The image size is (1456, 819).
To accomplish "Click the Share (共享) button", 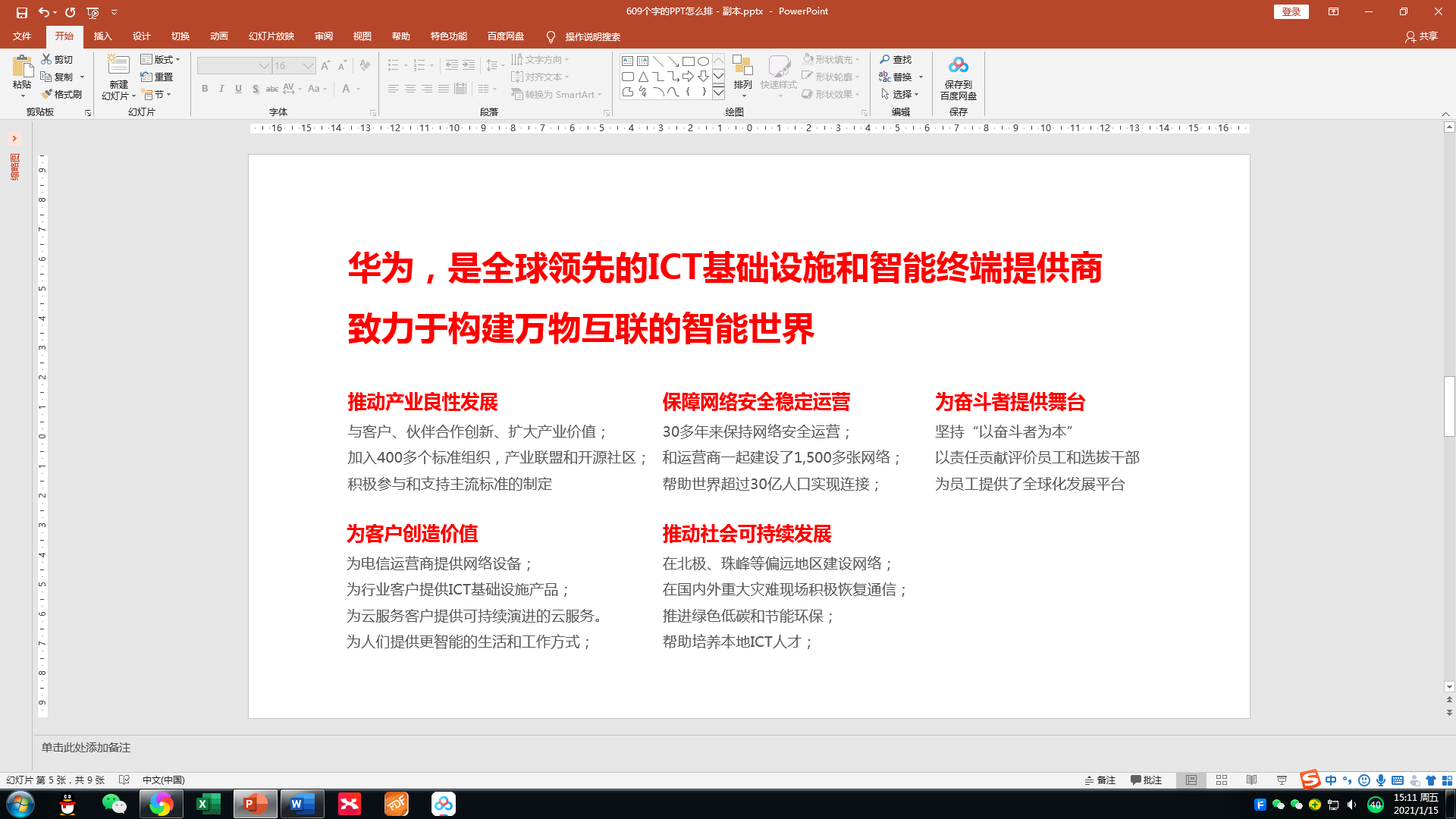I will click(x=1421, y=36).
